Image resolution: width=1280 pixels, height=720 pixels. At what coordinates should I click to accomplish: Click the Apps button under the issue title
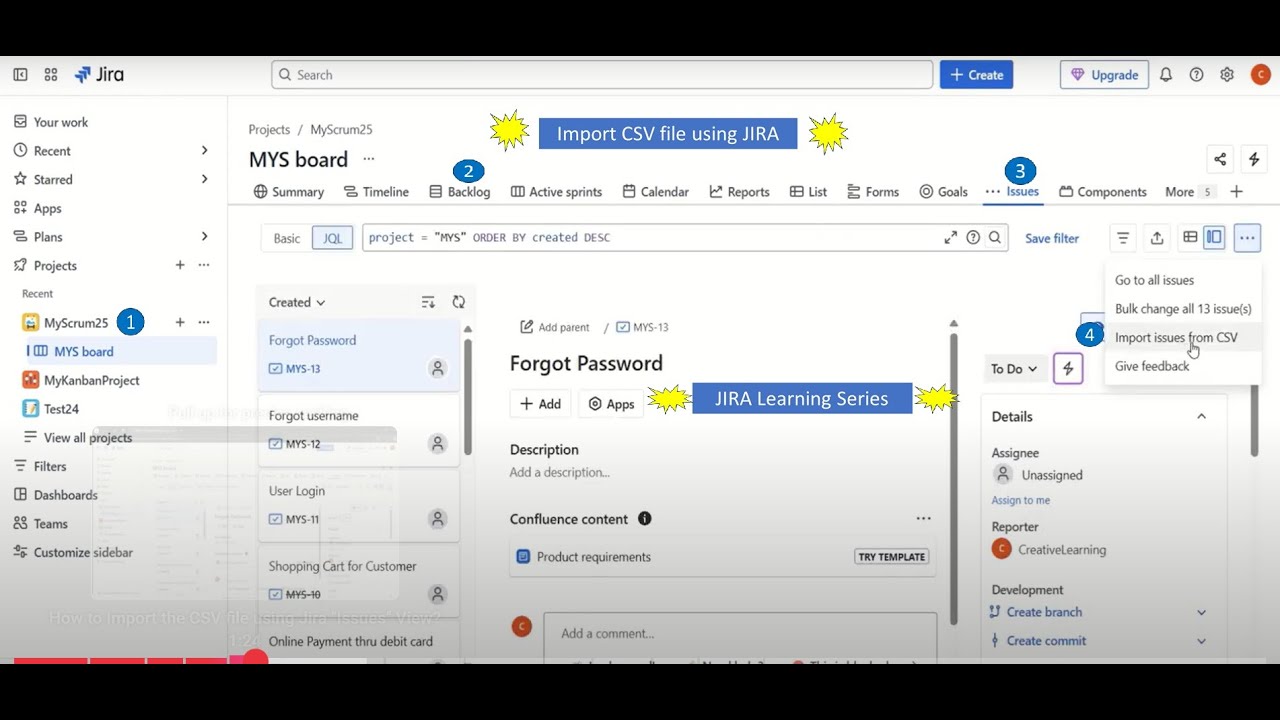[x=611, y=404]
